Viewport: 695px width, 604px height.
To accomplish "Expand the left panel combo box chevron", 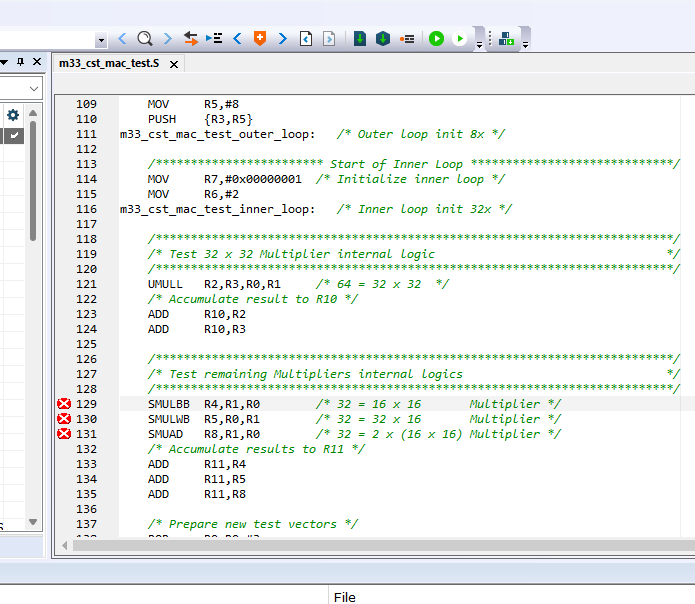I will 34,89.
